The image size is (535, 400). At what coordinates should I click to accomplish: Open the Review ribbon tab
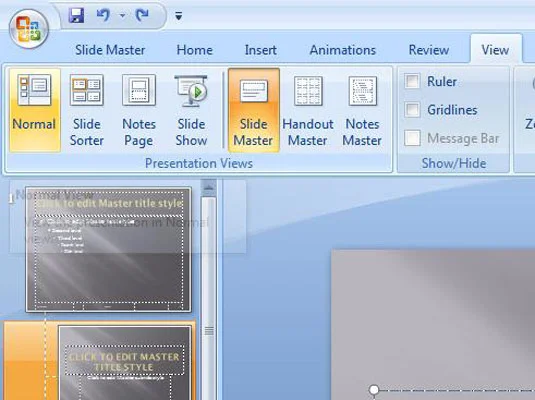(x=429, y=50)
